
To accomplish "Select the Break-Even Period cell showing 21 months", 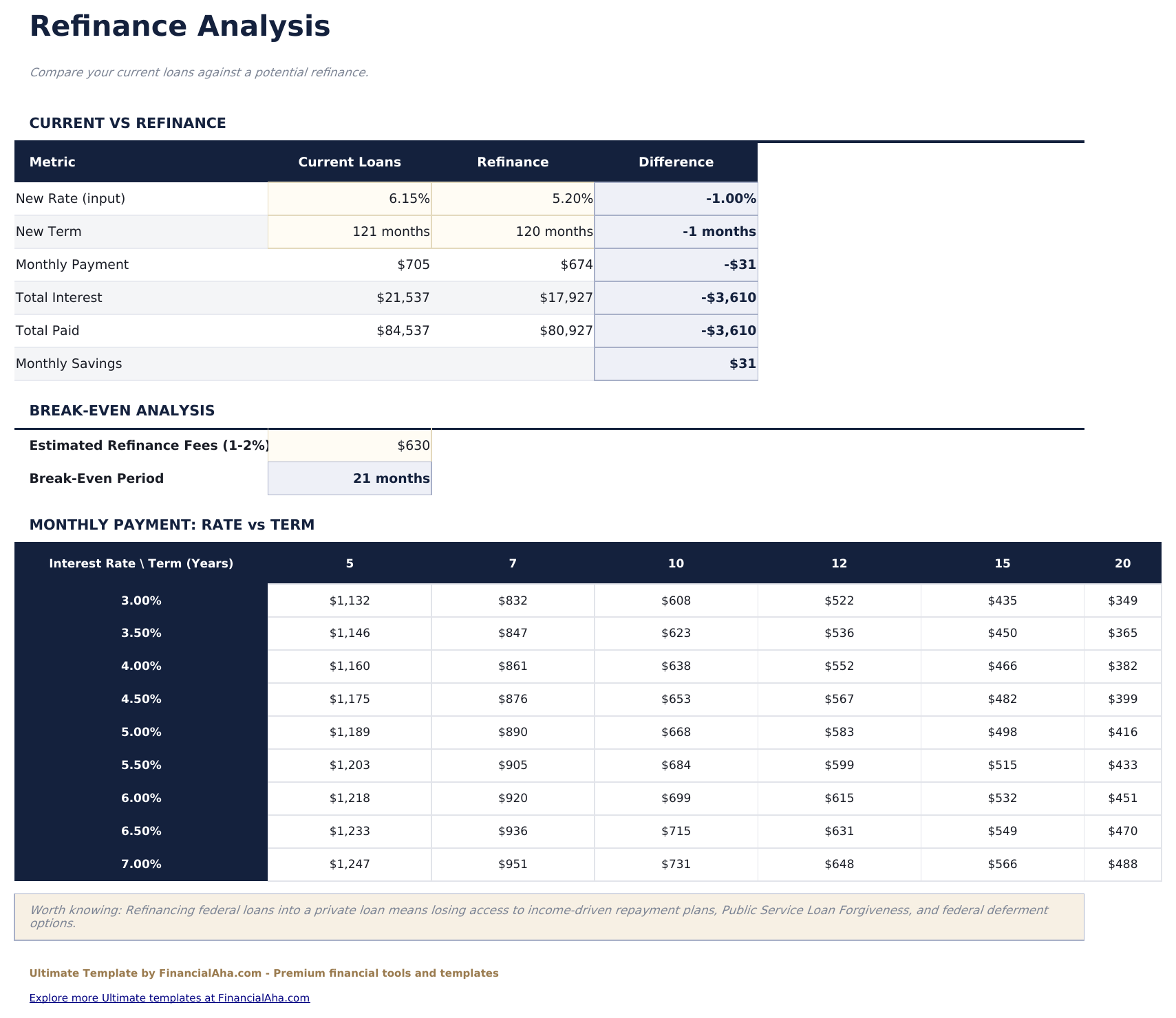I will (x=350, y=478).
